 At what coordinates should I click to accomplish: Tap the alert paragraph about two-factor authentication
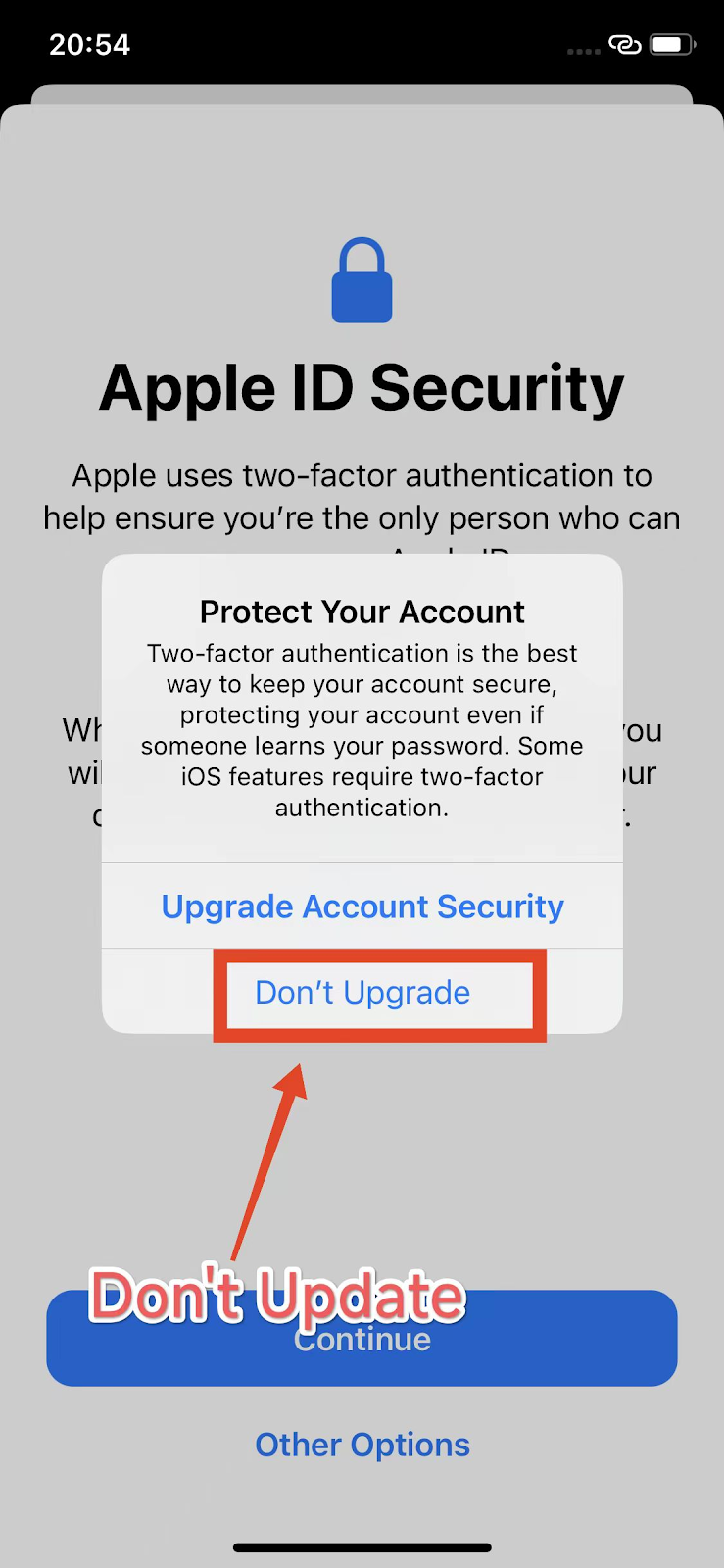362,730
